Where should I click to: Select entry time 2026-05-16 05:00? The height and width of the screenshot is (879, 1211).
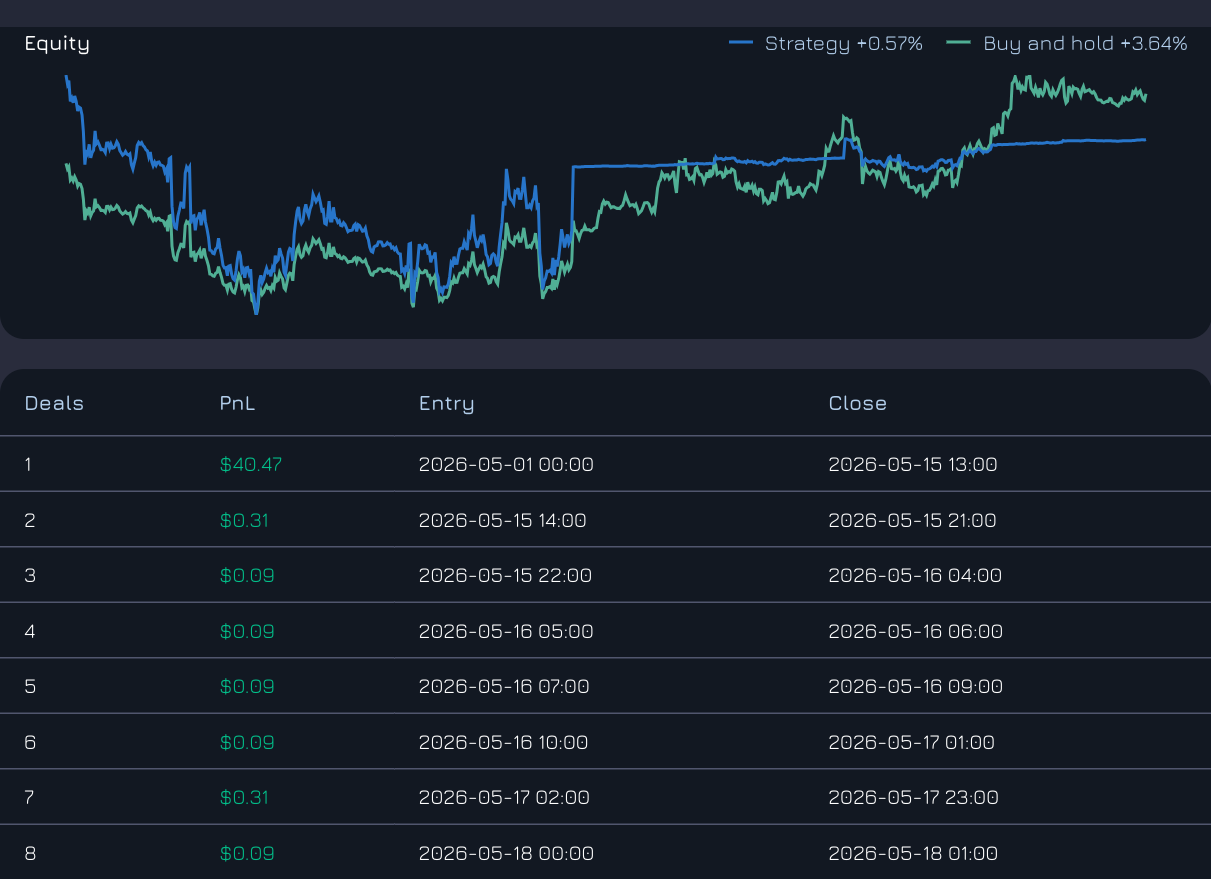point(506,631)
